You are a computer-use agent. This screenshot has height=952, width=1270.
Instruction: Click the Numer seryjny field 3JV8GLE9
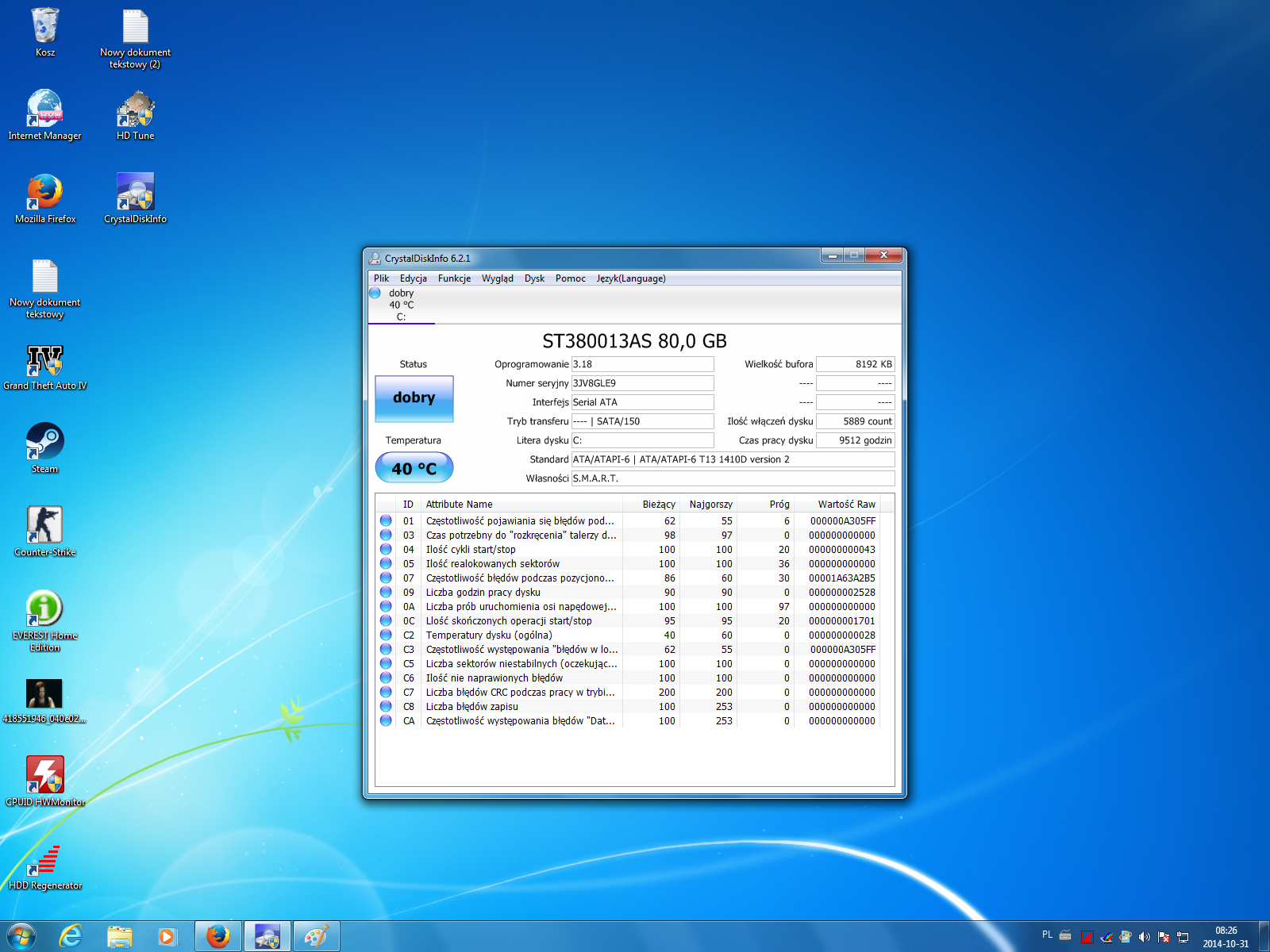[642, 383]
